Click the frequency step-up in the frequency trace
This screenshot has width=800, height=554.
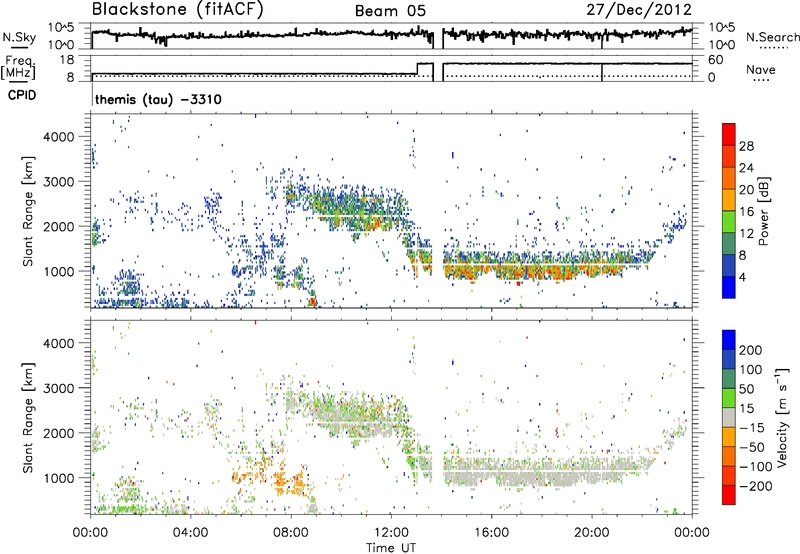pos(418,69)
